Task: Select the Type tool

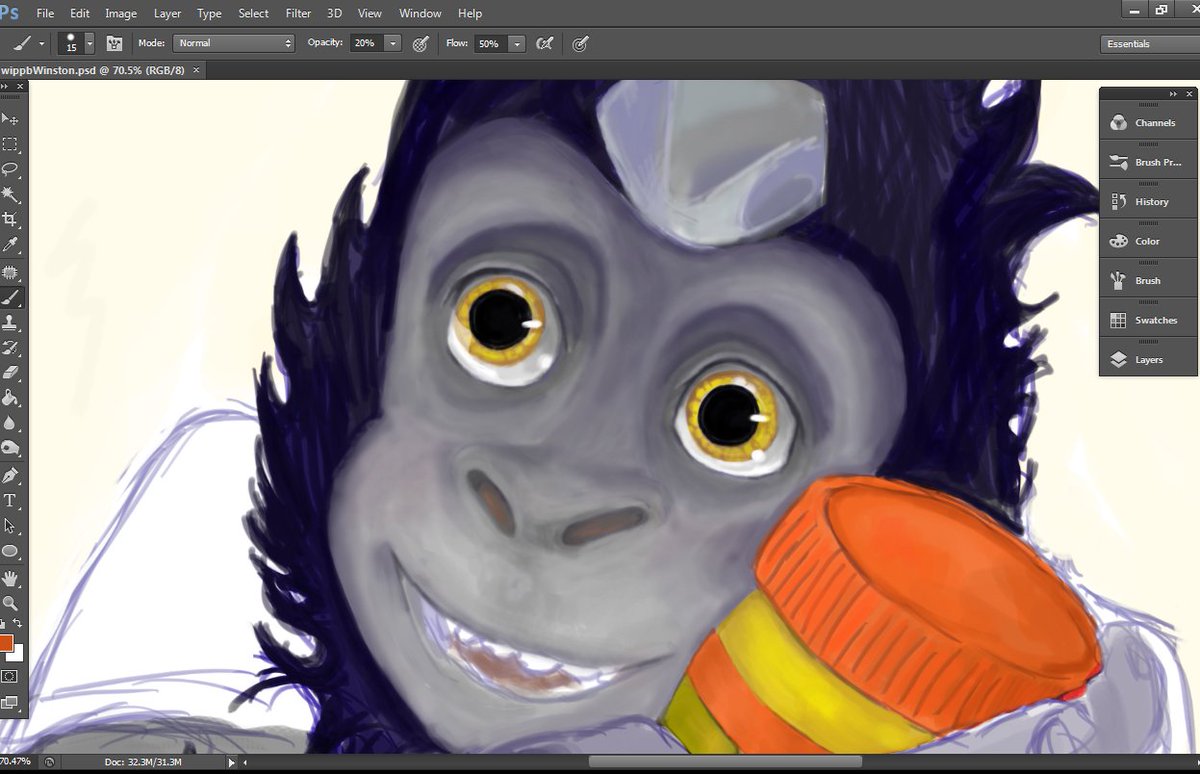Action: pyautogui.click(x=10, y=500)
